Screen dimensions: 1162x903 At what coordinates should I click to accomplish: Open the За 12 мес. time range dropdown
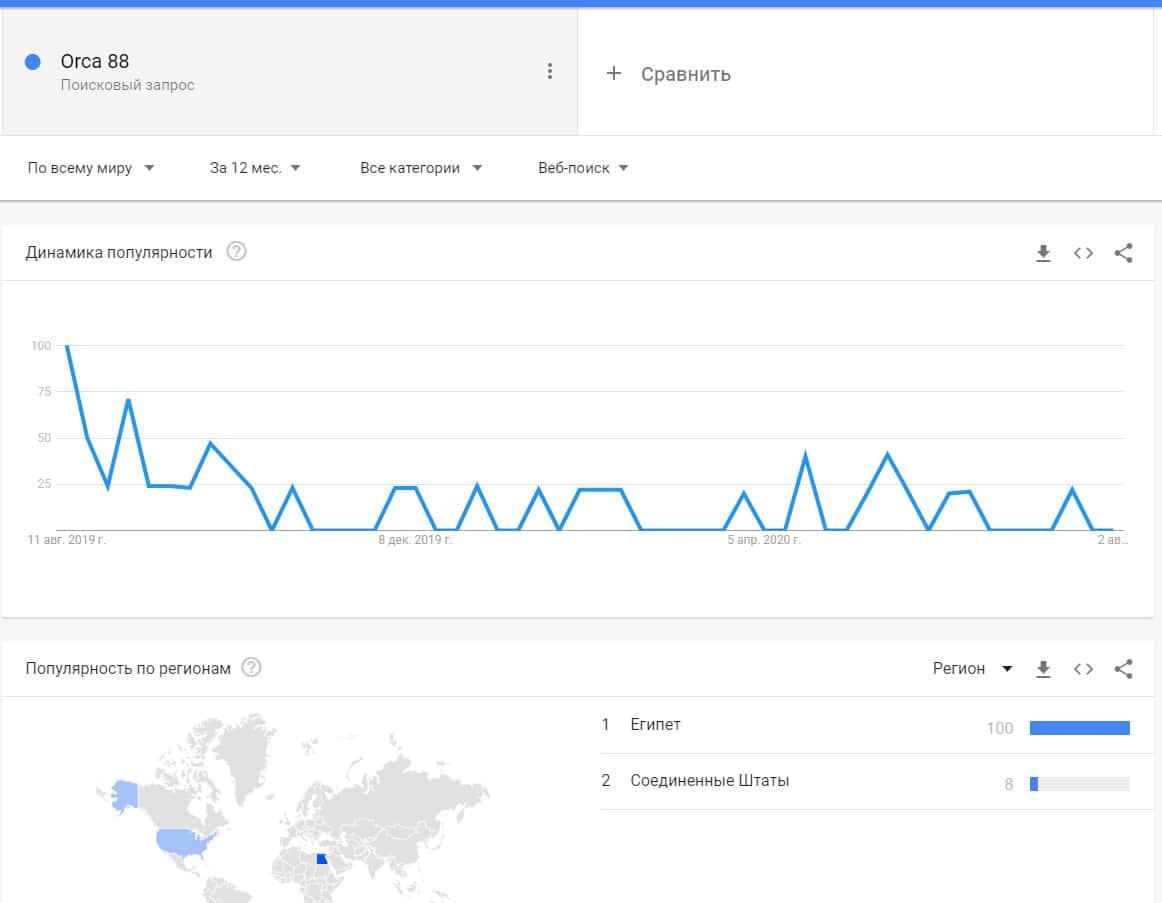pos(255,168)
